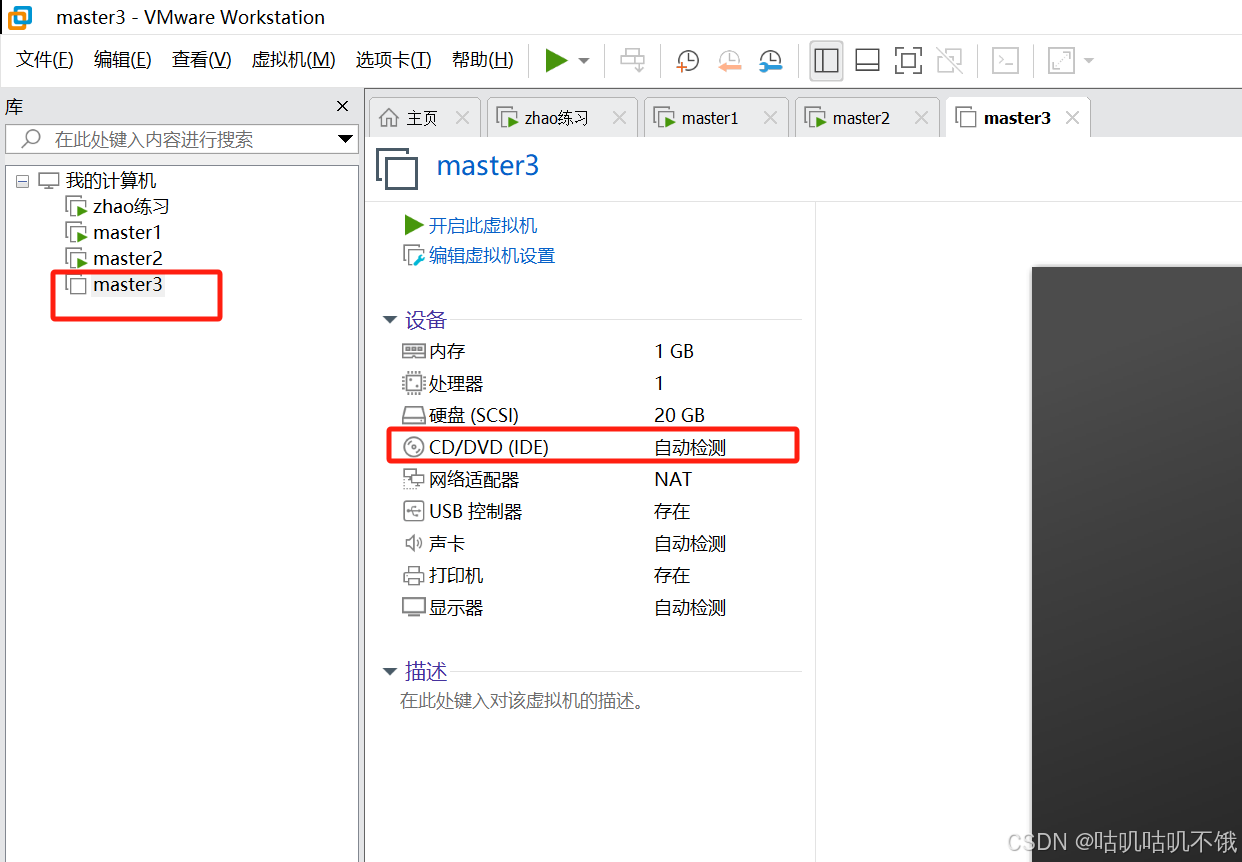The image size is (1242, 862).
Task: Take a snapshot with the clock-plus icon
Action: [x=688, y=60]
